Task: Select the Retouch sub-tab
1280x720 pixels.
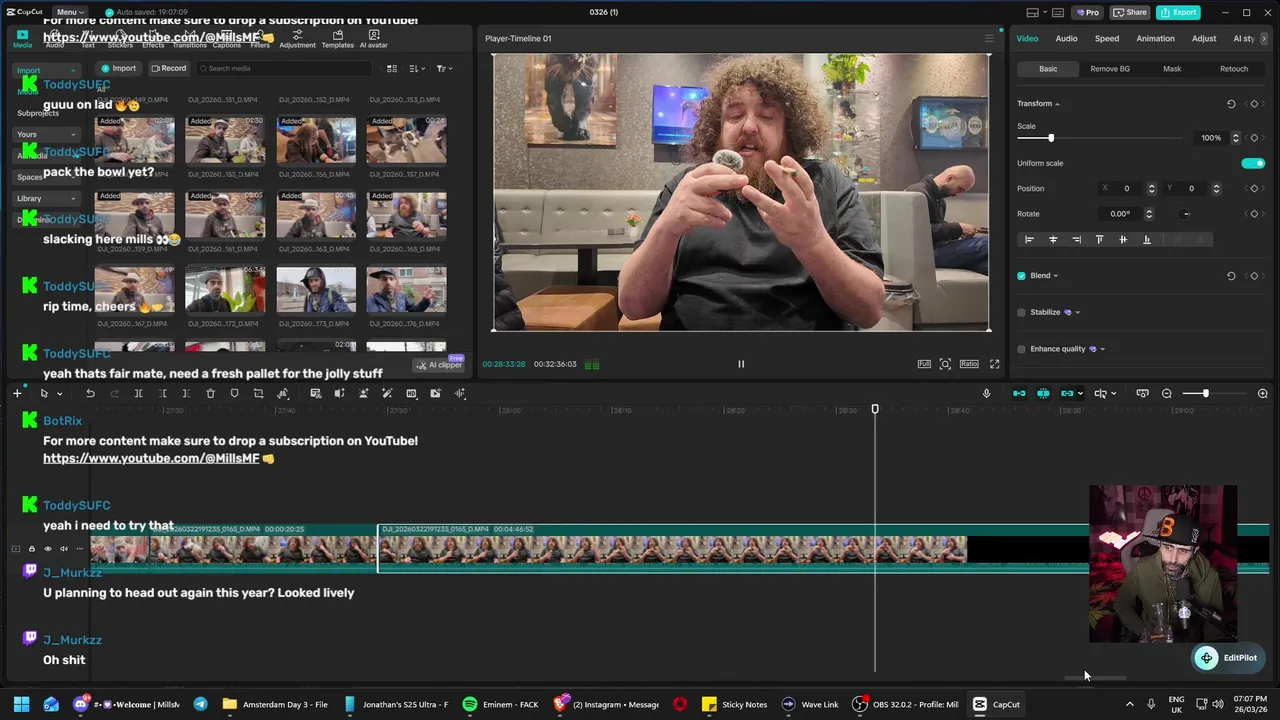Action: (1234, 69)
